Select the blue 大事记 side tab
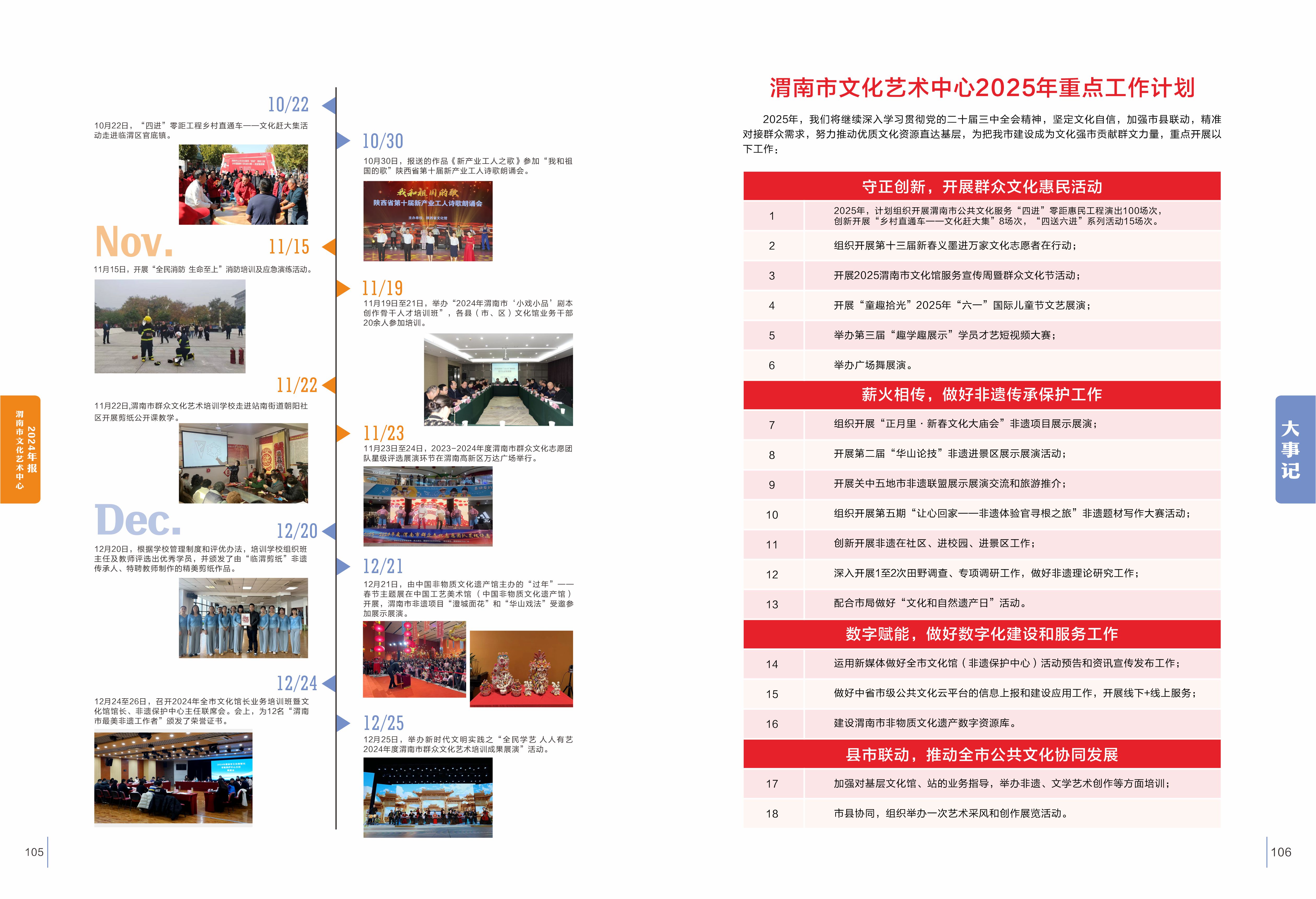The width and height of the screenshot is (1316, 899). pyautogui.click(x=1295, y=449)
